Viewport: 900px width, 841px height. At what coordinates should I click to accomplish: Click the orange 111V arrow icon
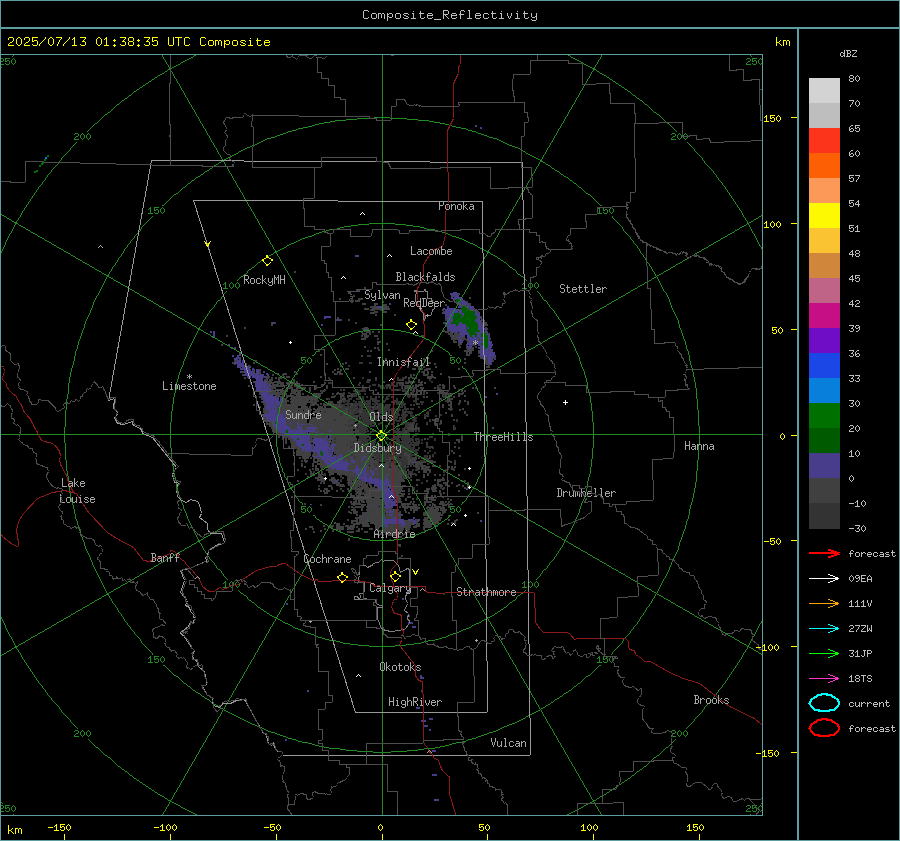[824, 603]
